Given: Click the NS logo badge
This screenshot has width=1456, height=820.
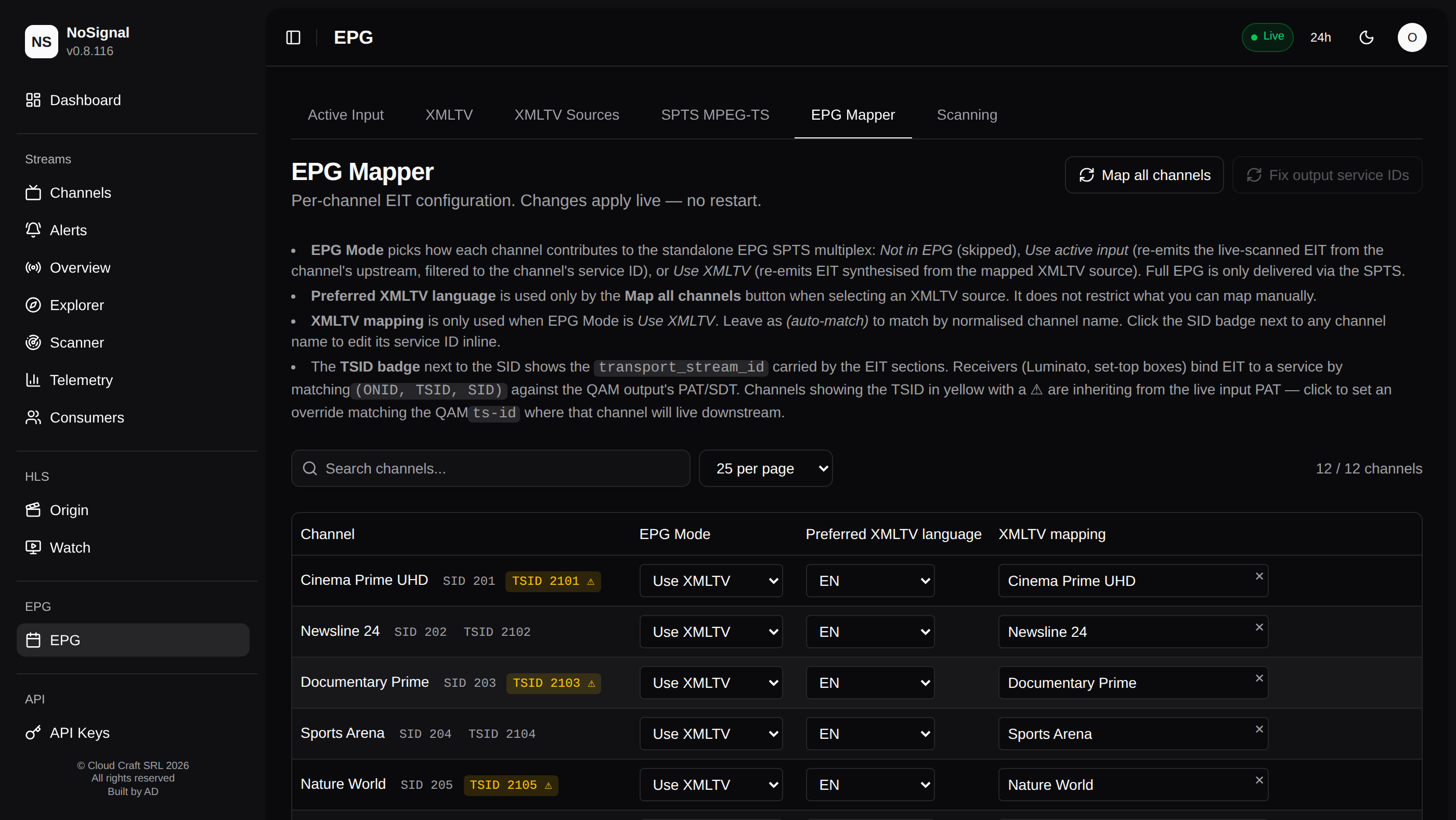Looking at the screenshot, I should (41, 41).
